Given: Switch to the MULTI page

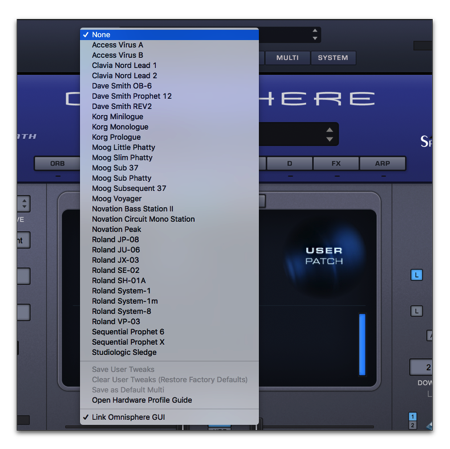Looking at the screenshot, I should coord(287,58).
